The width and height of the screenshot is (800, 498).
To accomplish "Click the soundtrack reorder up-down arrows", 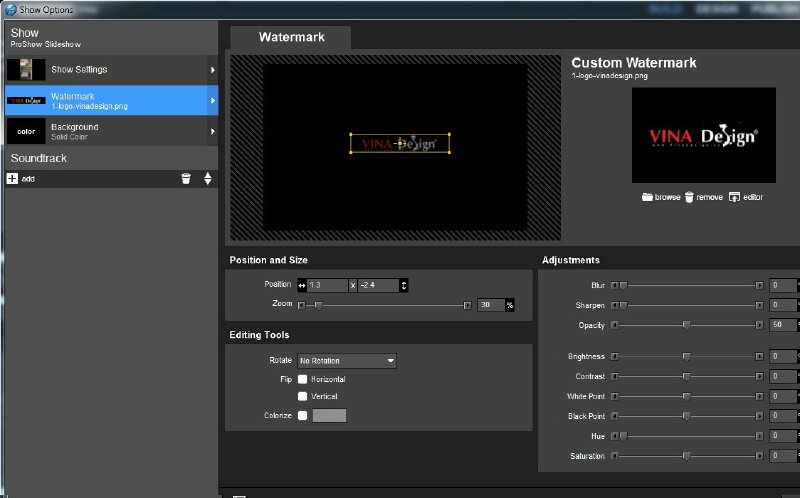I will [x=207, y=178].
